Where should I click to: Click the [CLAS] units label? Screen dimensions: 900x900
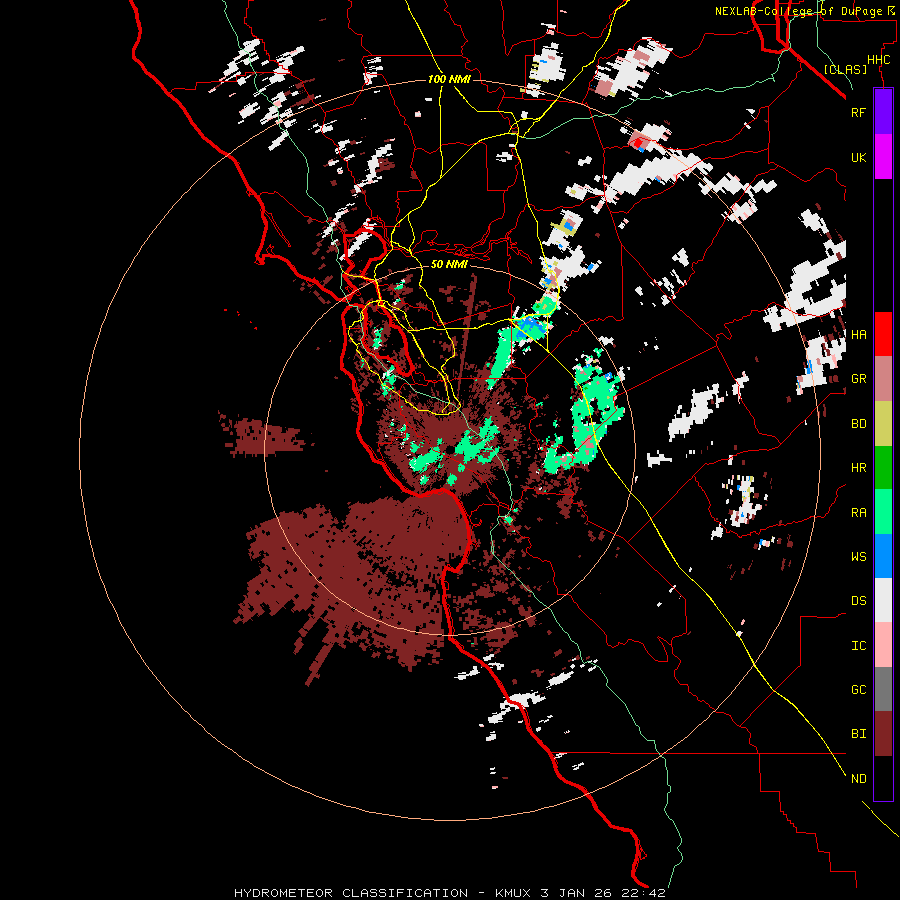pyautogui.click(x=845, y=69)
